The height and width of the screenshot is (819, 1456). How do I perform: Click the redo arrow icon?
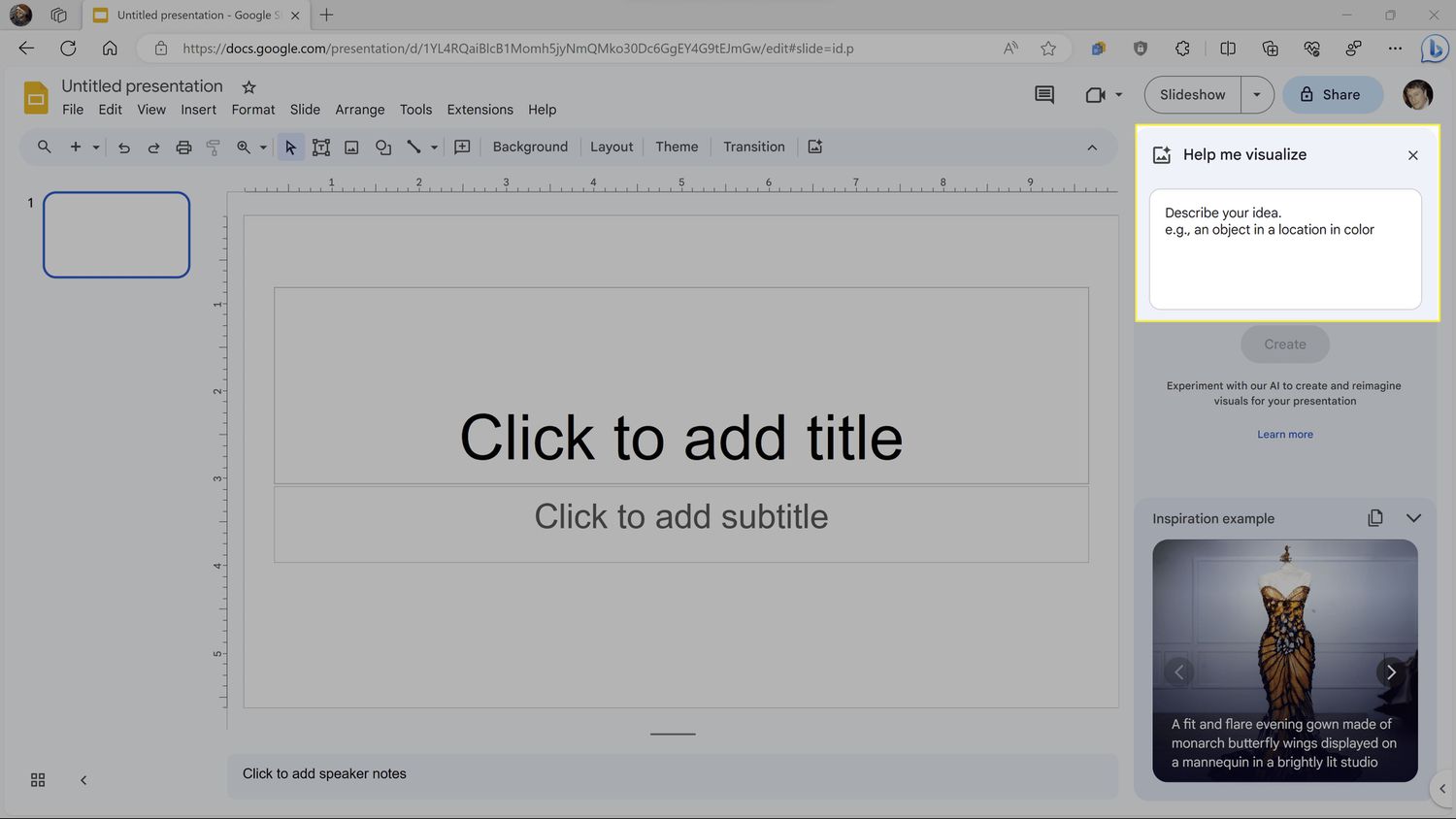coord(153,147)
